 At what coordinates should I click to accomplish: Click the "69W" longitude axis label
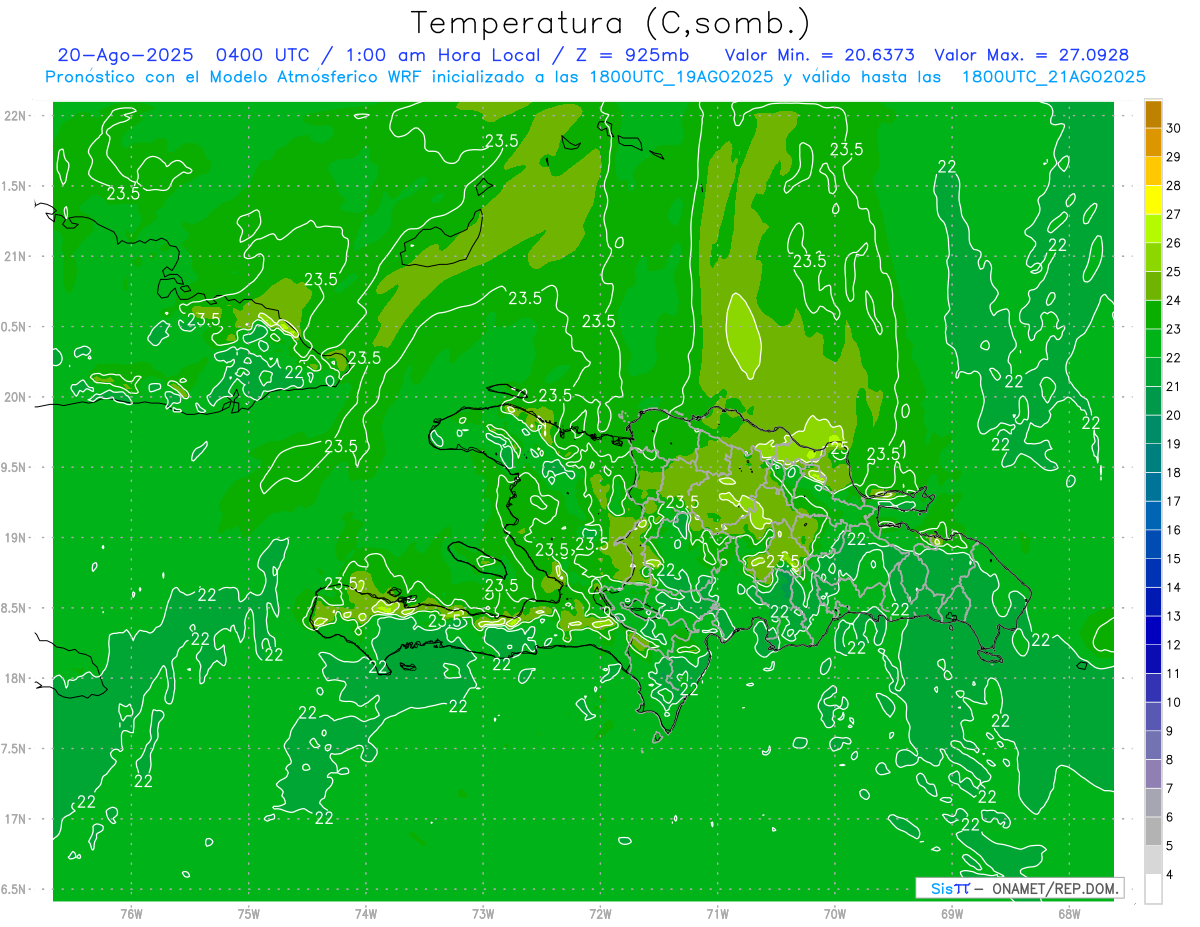pyautogui.click(x=952, y=914)
